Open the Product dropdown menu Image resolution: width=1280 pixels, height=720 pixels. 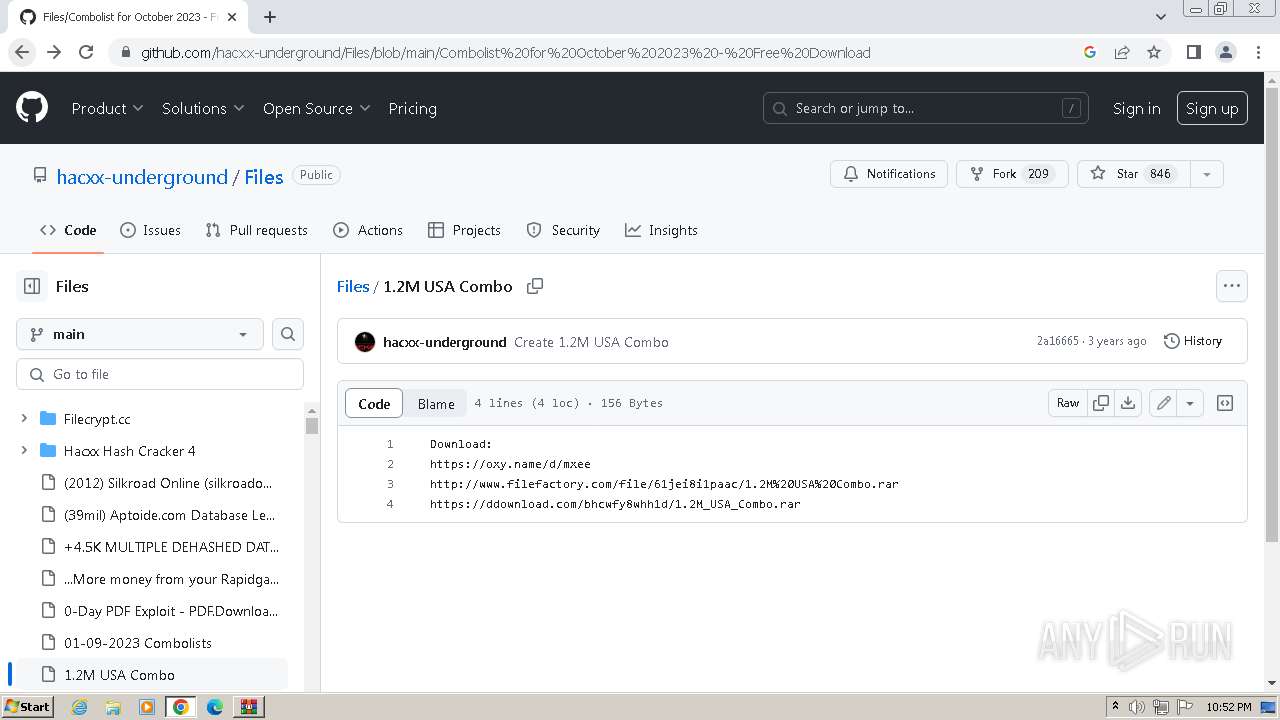tap(107, 108)
